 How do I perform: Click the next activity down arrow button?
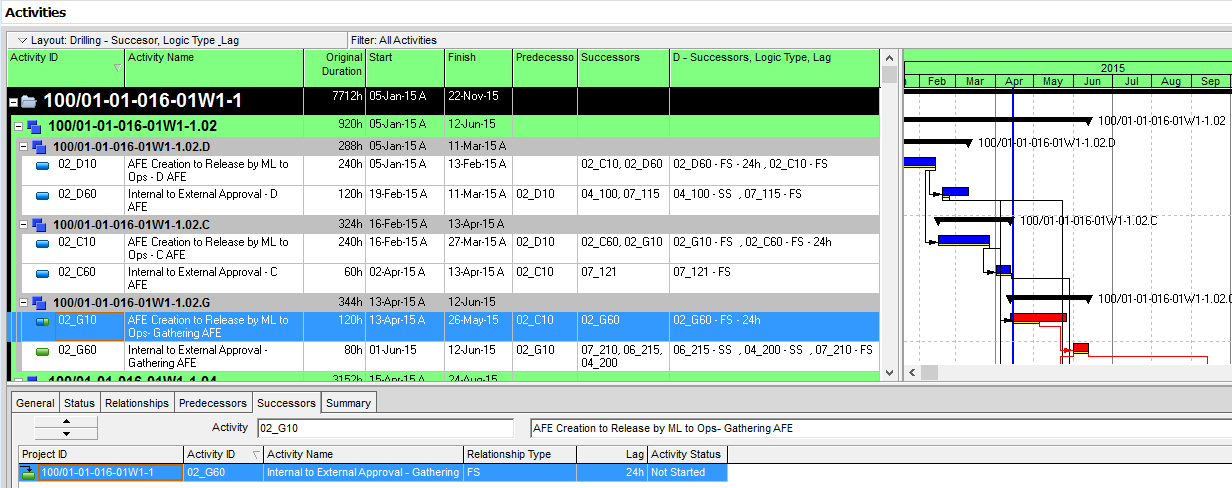pos(66,434)
